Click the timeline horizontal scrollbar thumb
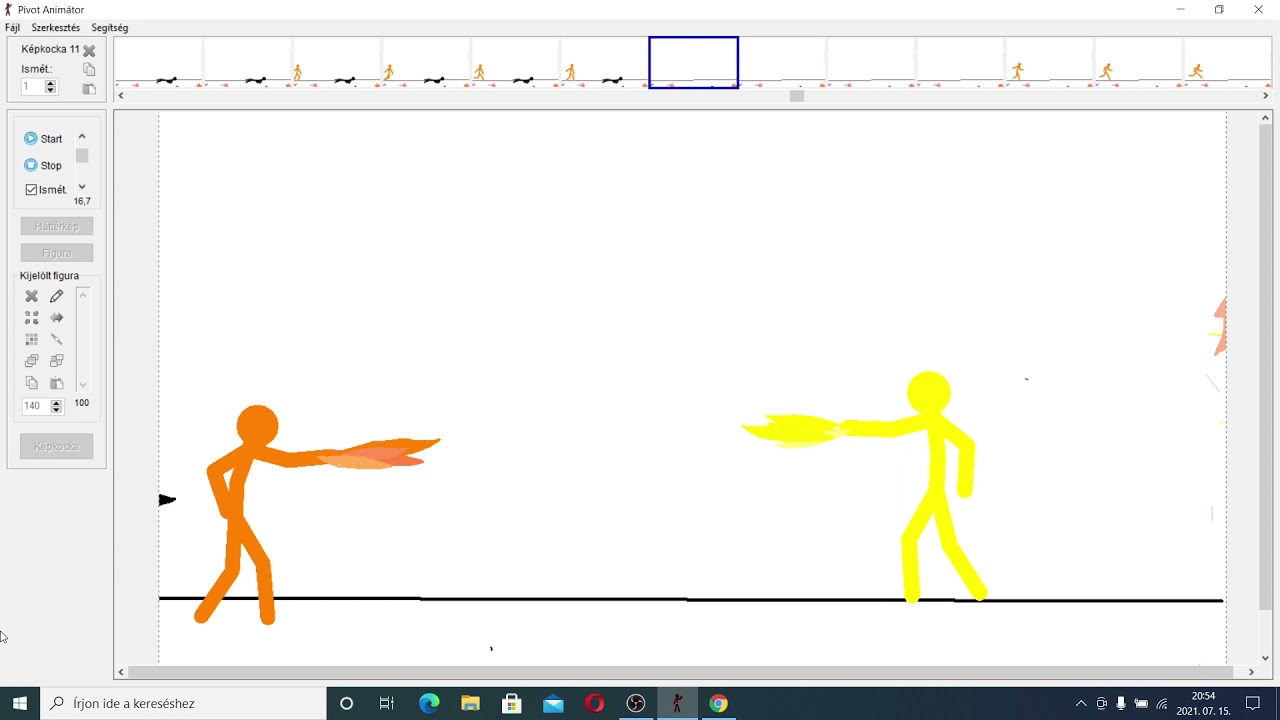The image size is (1280, 720). tap(797, 96)
